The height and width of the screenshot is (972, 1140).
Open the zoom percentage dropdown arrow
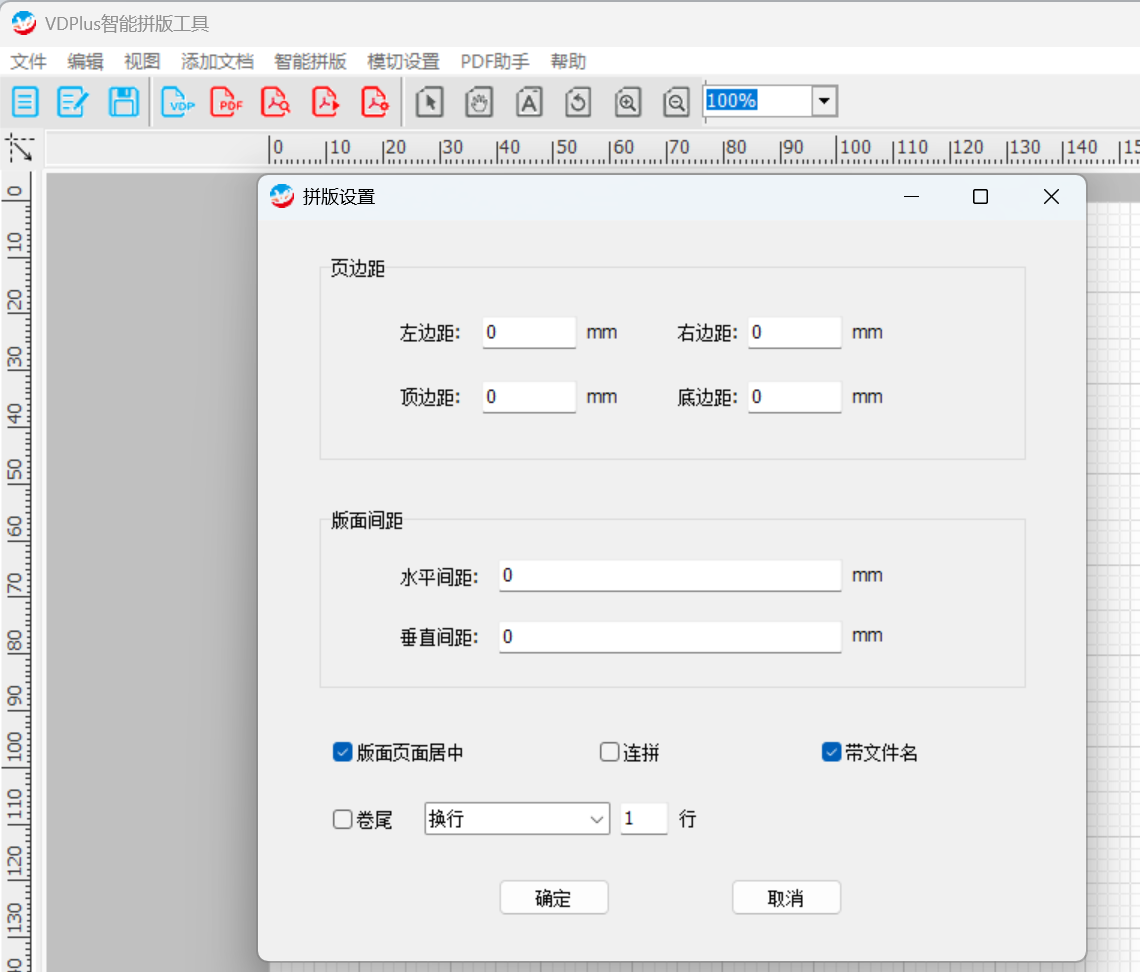tap(824, 101)
